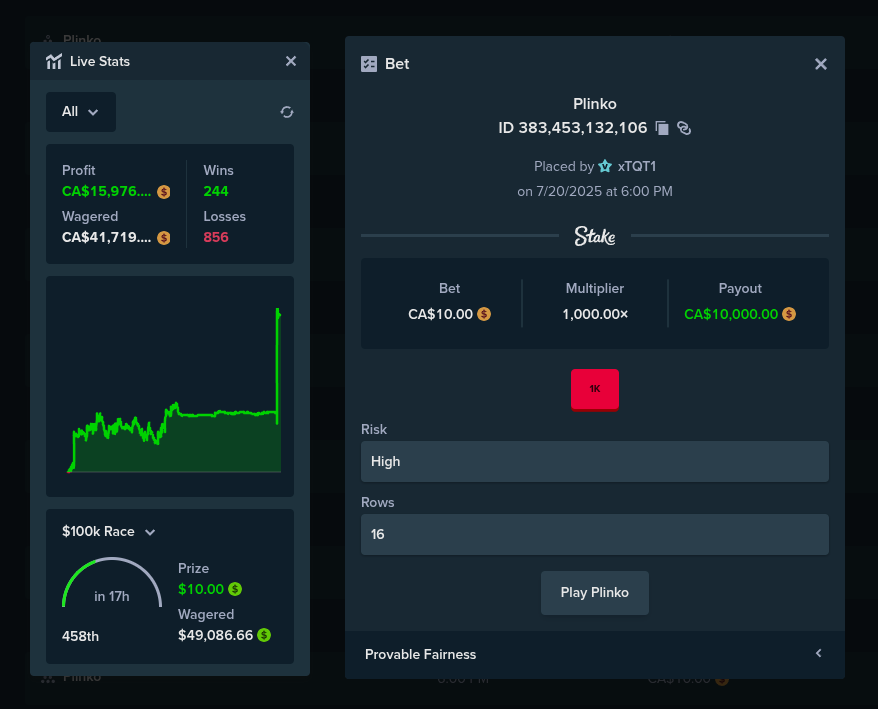Click the Bet modal checklist icon
The width and height of the screenshot is (878, 709).
[369, 64]
